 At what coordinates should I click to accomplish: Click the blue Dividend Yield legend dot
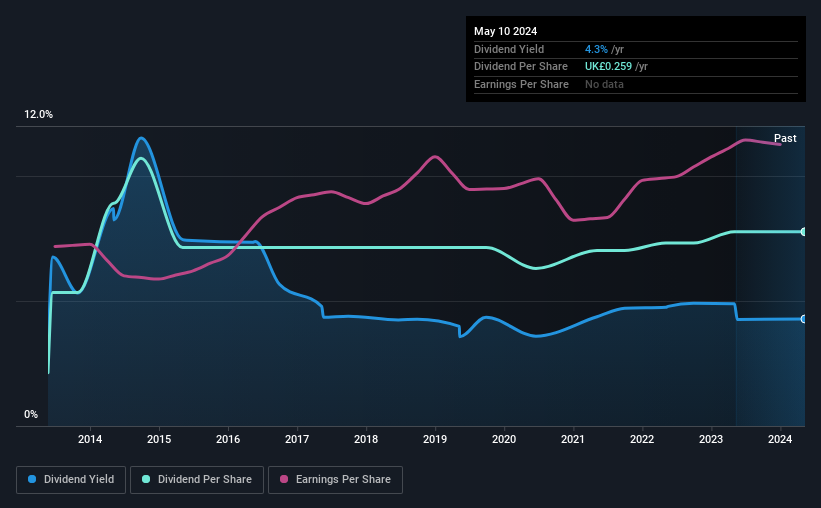tap(32, 480)
